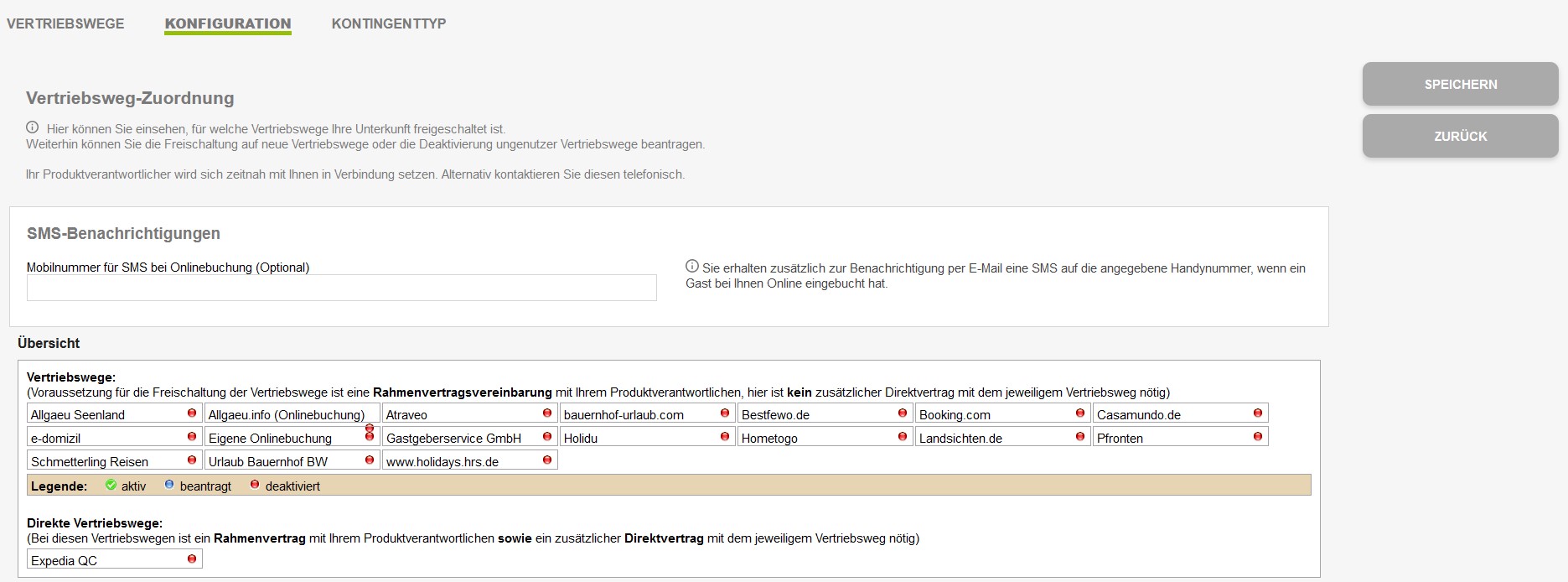This screenshot has height=582, width=1568.
Task: Click the deactivated icon beside Casamundo.de
Action: [1258, 413]
